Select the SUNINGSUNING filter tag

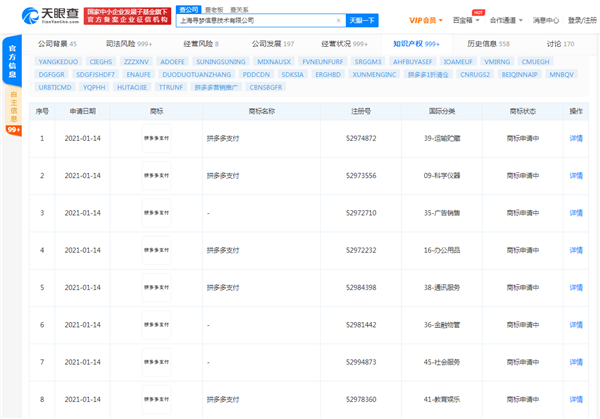[x=216, y=62]
